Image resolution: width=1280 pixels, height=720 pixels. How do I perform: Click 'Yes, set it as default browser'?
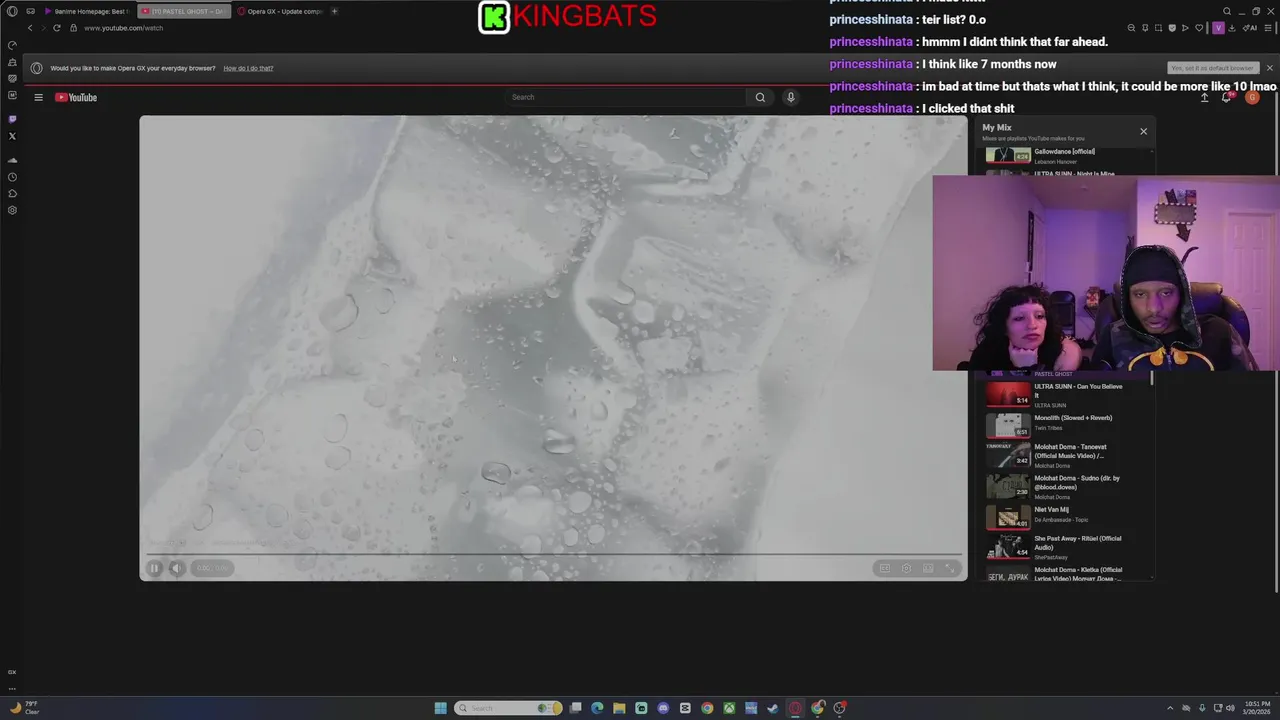click(x=1212, y=68)
